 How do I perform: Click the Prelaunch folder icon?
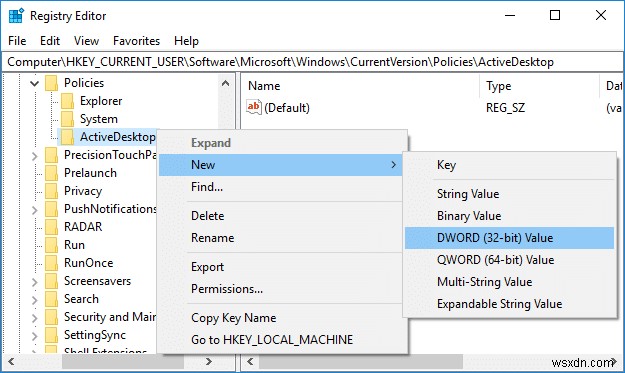pyautogui.click(x=52, y=173)
